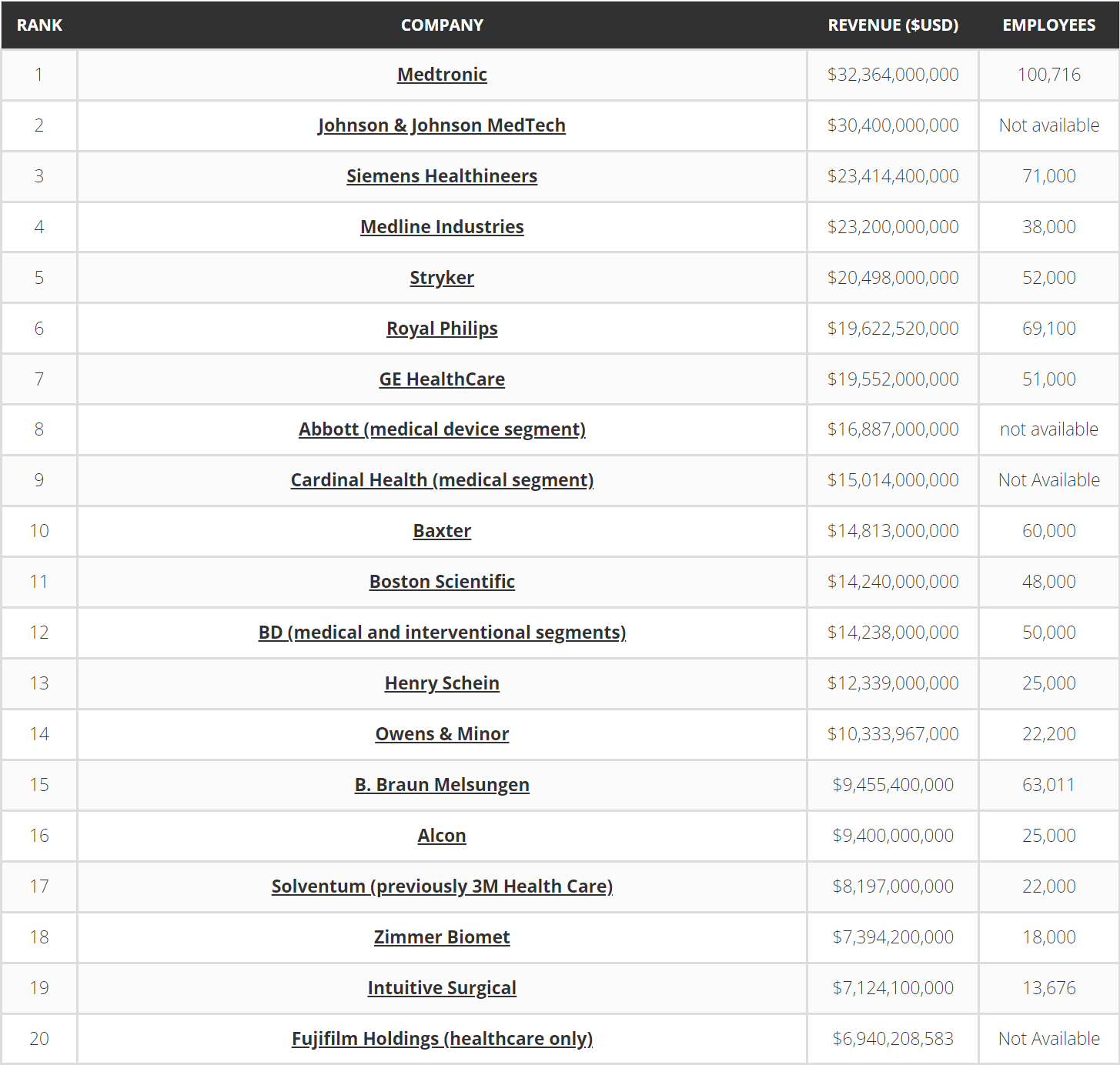Follow Cardinal Health (medical segment) link

tap(442, 480)
